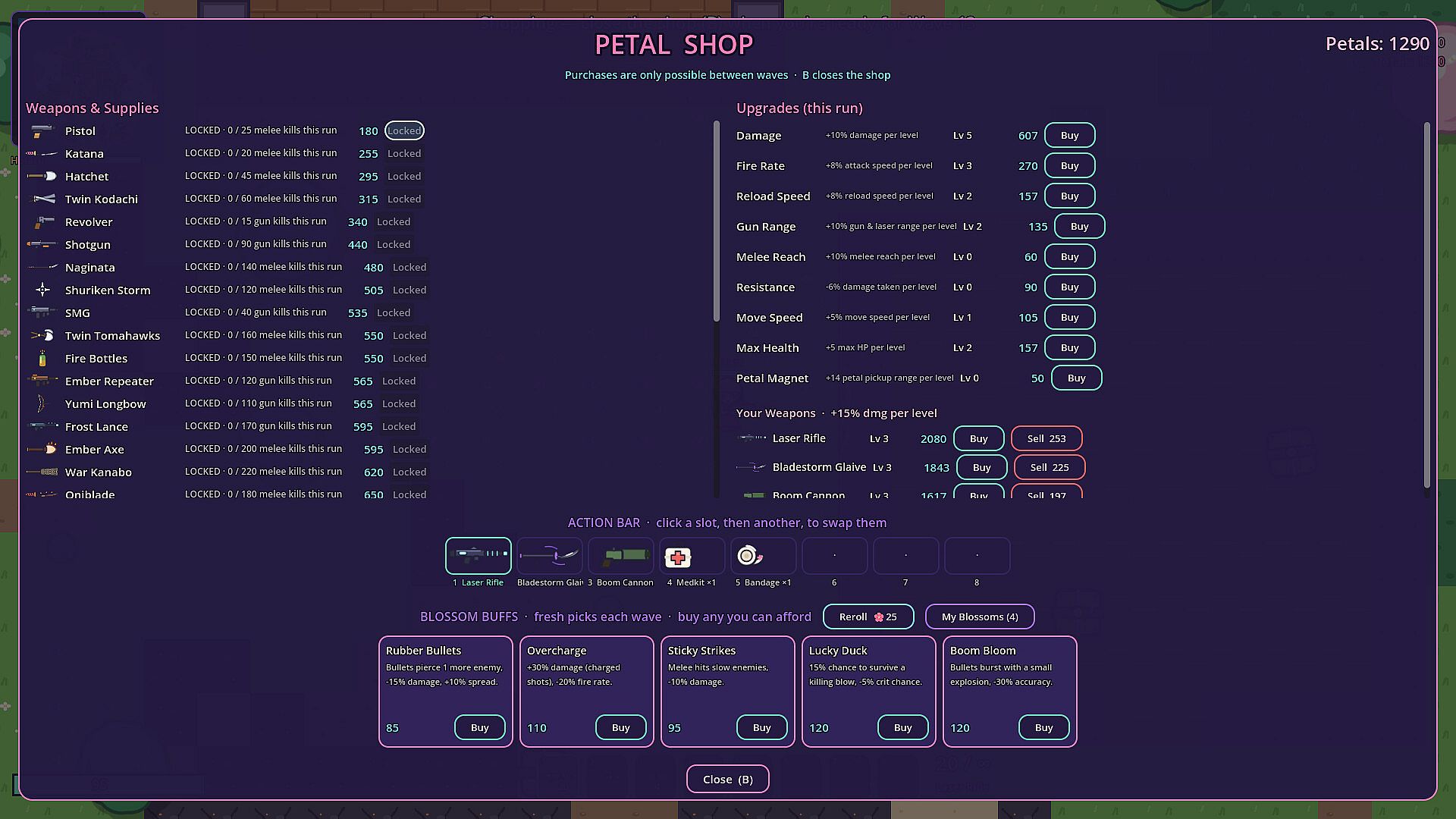Image resolution: width=1456 pixels, height=819 pixels.
Task: Click the Frost Lance icon
Action: (42, 427)
